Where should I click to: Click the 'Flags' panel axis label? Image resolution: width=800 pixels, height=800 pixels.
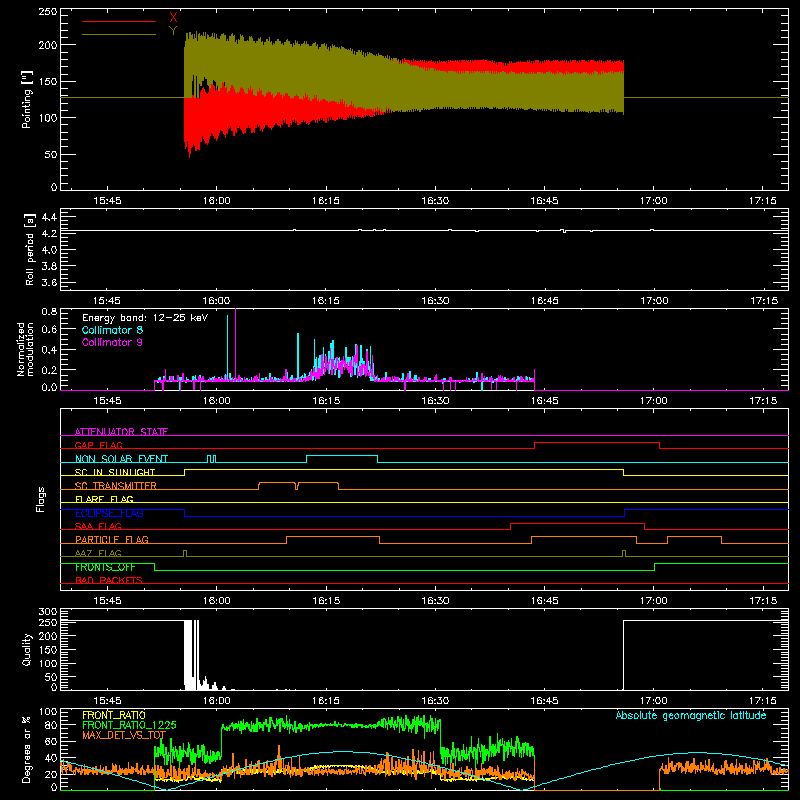(40, 499)
